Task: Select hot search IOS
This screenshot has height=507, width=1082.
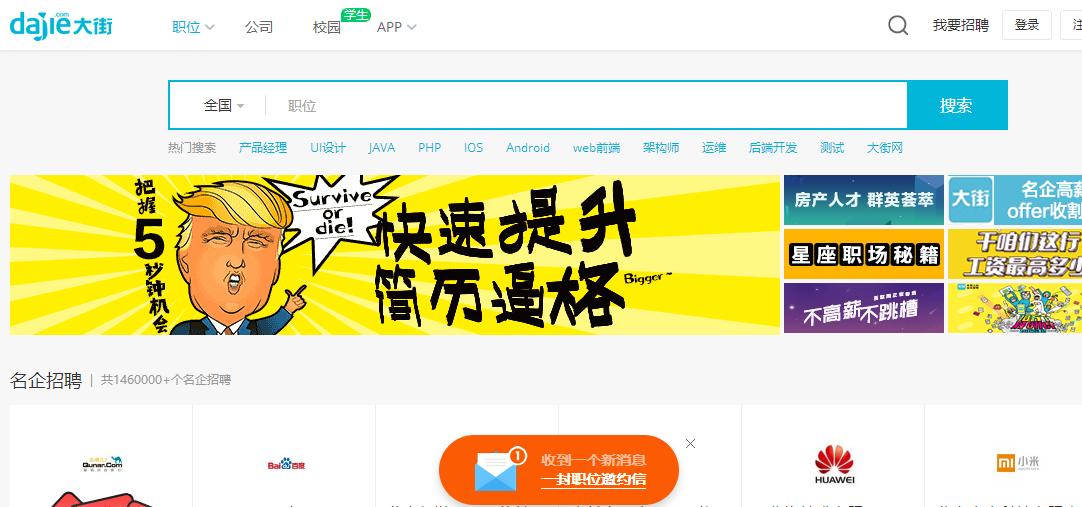Action: (473, 148)
